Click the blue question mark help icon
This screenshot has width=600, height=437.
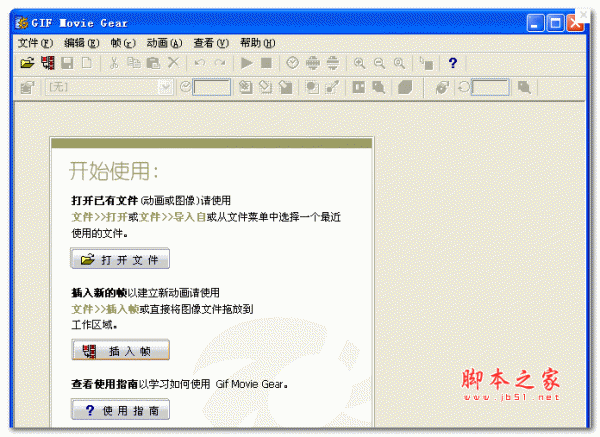tap(453, 63)
